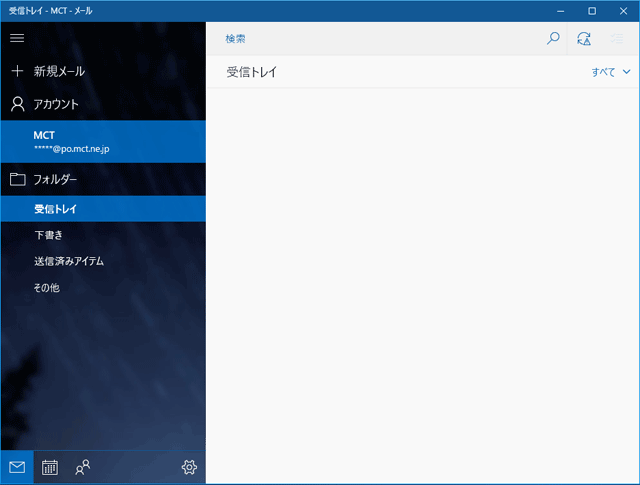Click the フォルダー label
This screenshot has height=485, width=640.
[x=55, y=180]
